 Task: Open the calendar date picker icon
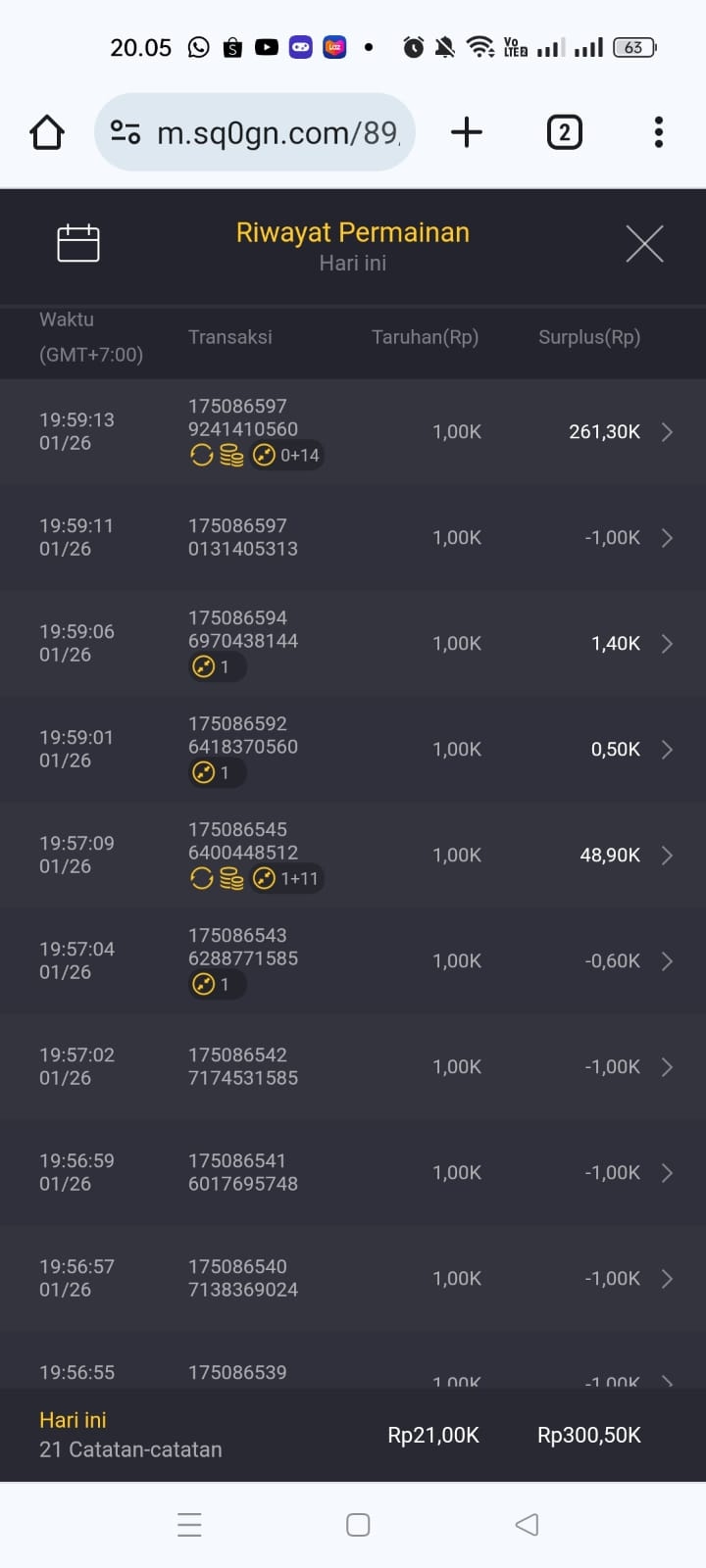click(78, 243)
